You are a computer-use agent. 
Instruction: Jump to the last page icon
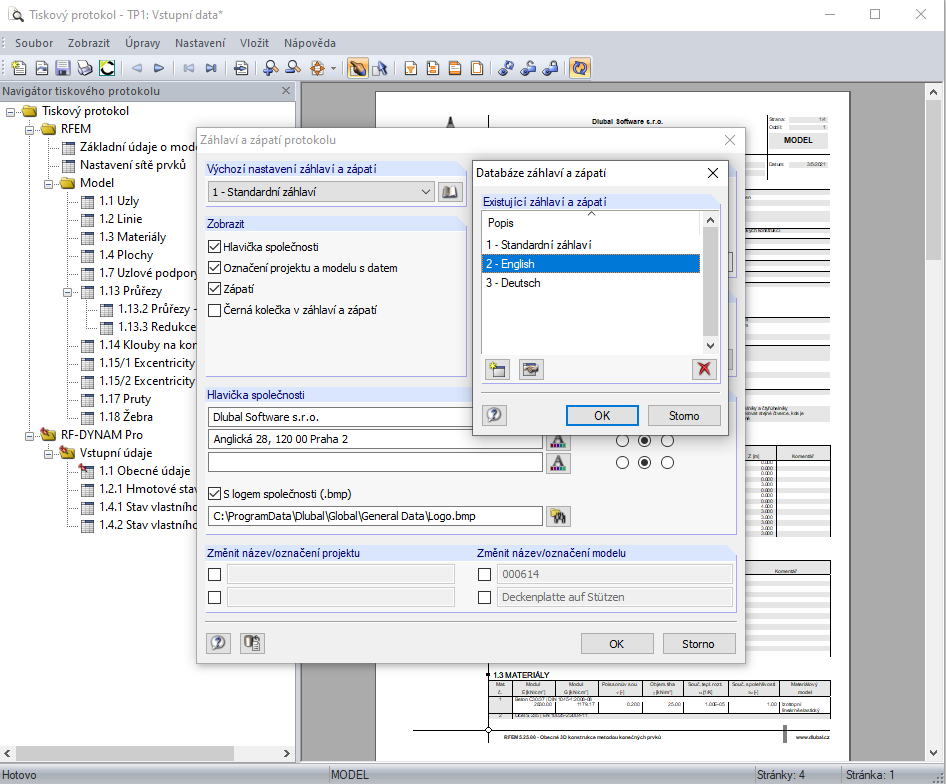tap(211, 68)
